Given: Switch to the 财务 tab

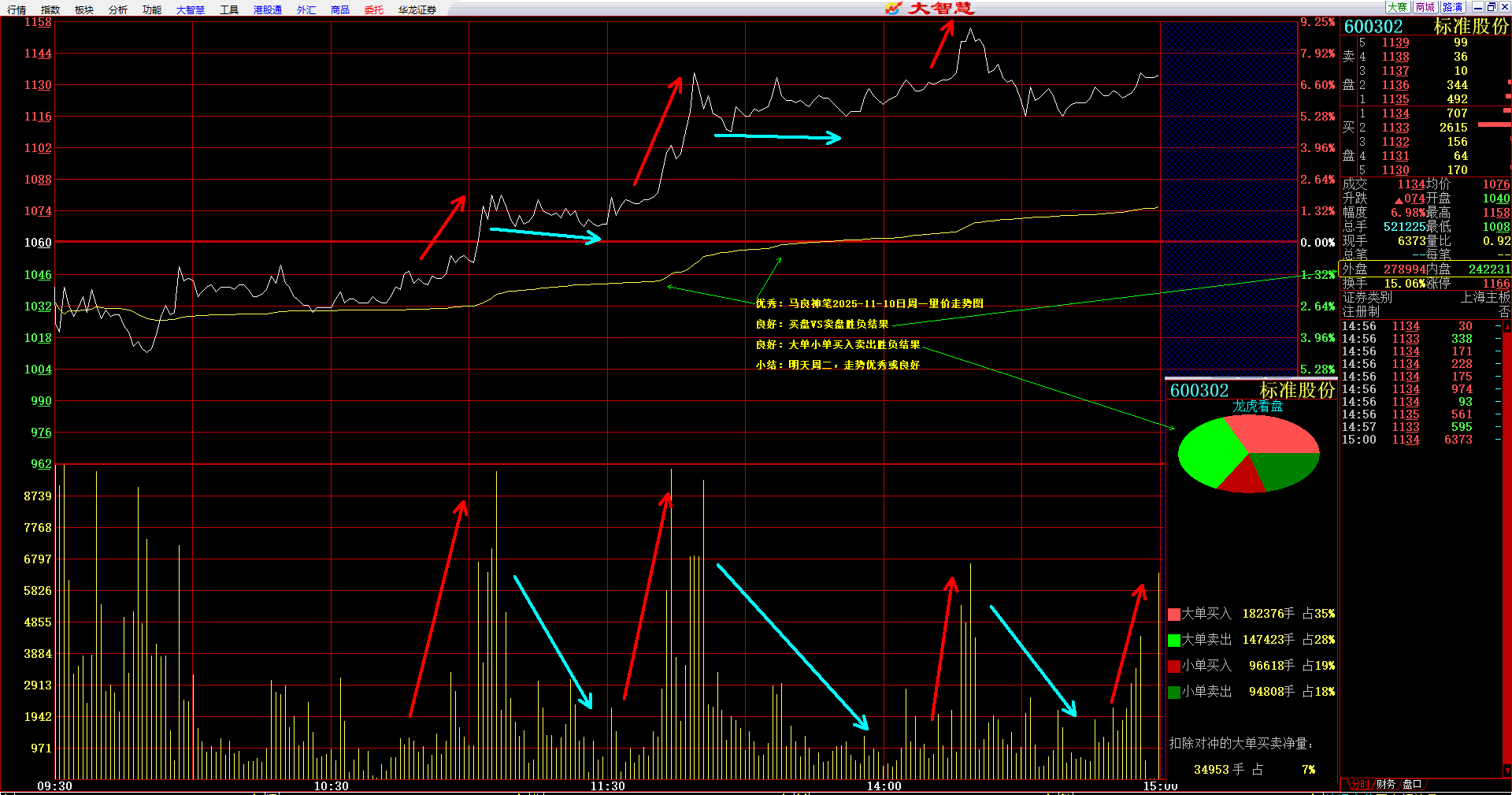Looking at the screenshot, I should (1386, 785).
